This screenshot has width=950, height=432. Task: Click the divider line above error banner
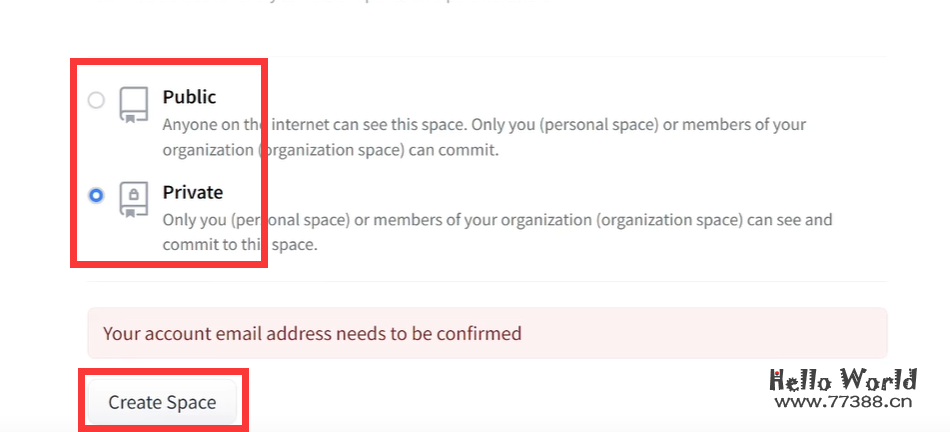tap(500, 282)
